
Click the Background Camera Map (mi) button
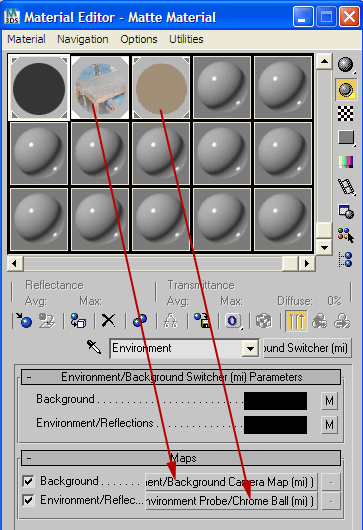231,482
